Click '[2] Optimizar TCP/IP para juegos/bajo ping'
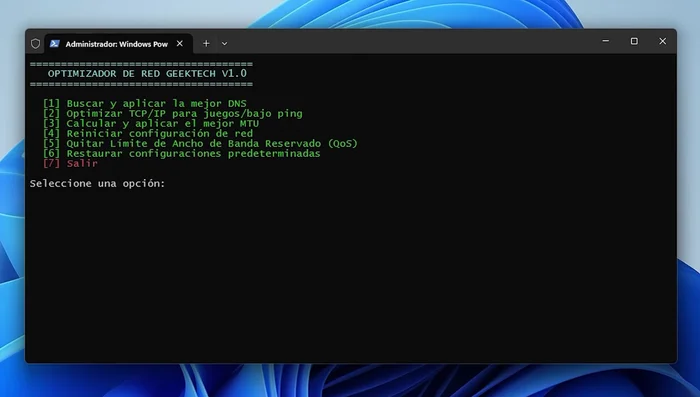This screenshot has width=700, height=397. click(x=173, y=113)
